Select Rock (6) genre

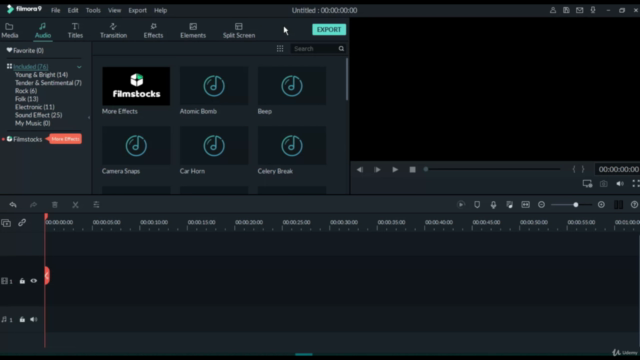(26, 91)
